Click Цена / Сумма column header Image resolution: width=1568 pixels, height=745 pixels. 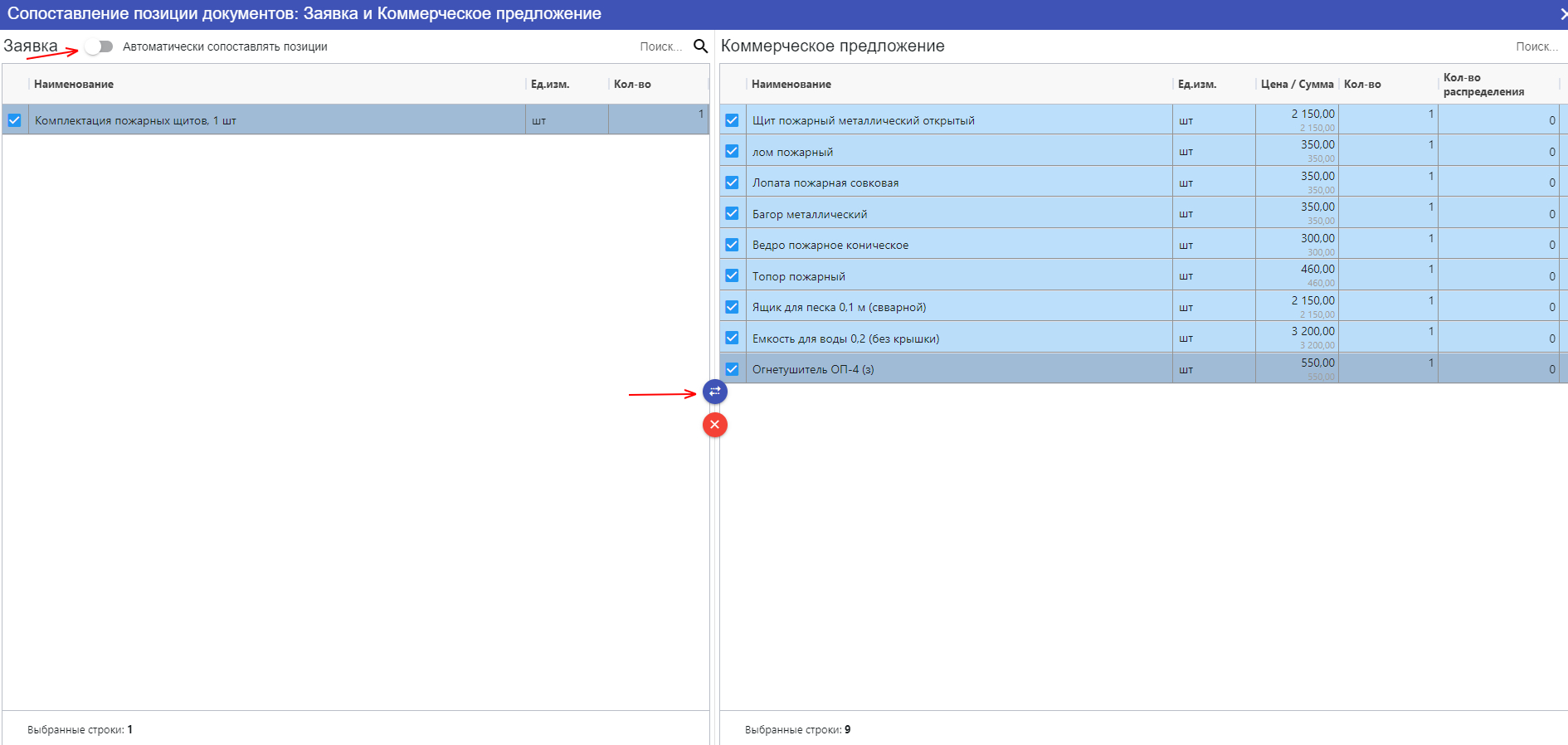1298,84
